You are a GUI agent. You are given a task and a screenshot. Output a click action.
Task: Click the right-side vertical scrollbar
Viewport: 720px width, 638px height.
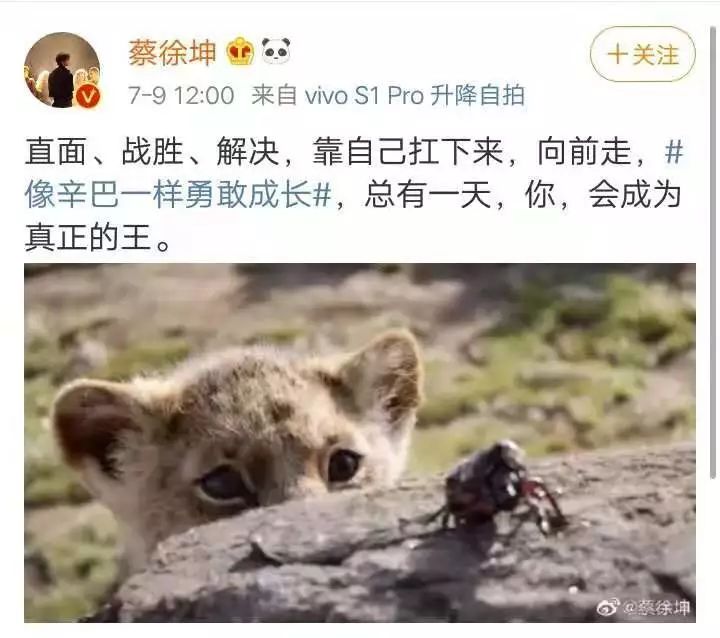(713, 253)
